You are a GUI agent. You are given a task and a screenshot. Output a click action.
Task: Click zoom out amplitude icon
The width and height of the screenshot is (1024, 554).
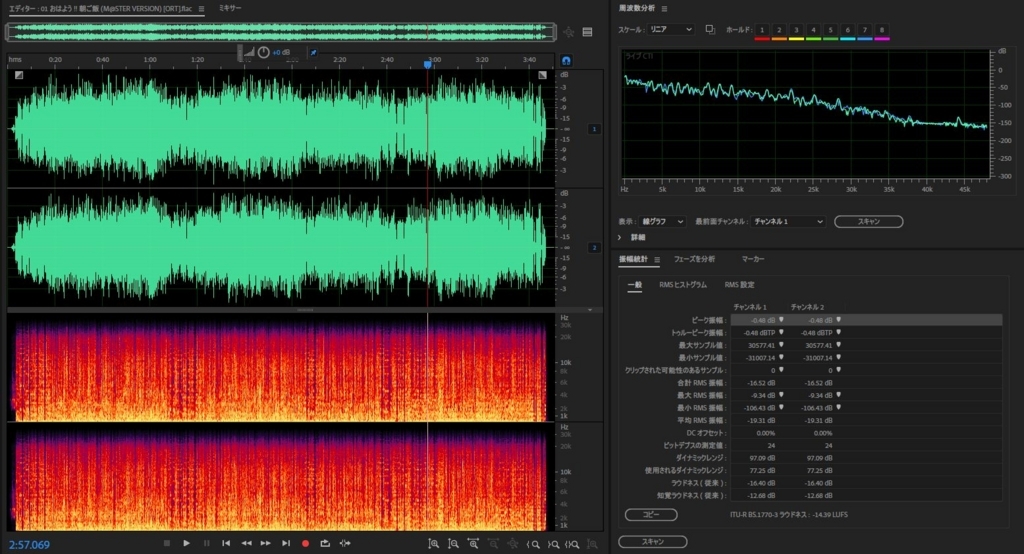[453, 544]
